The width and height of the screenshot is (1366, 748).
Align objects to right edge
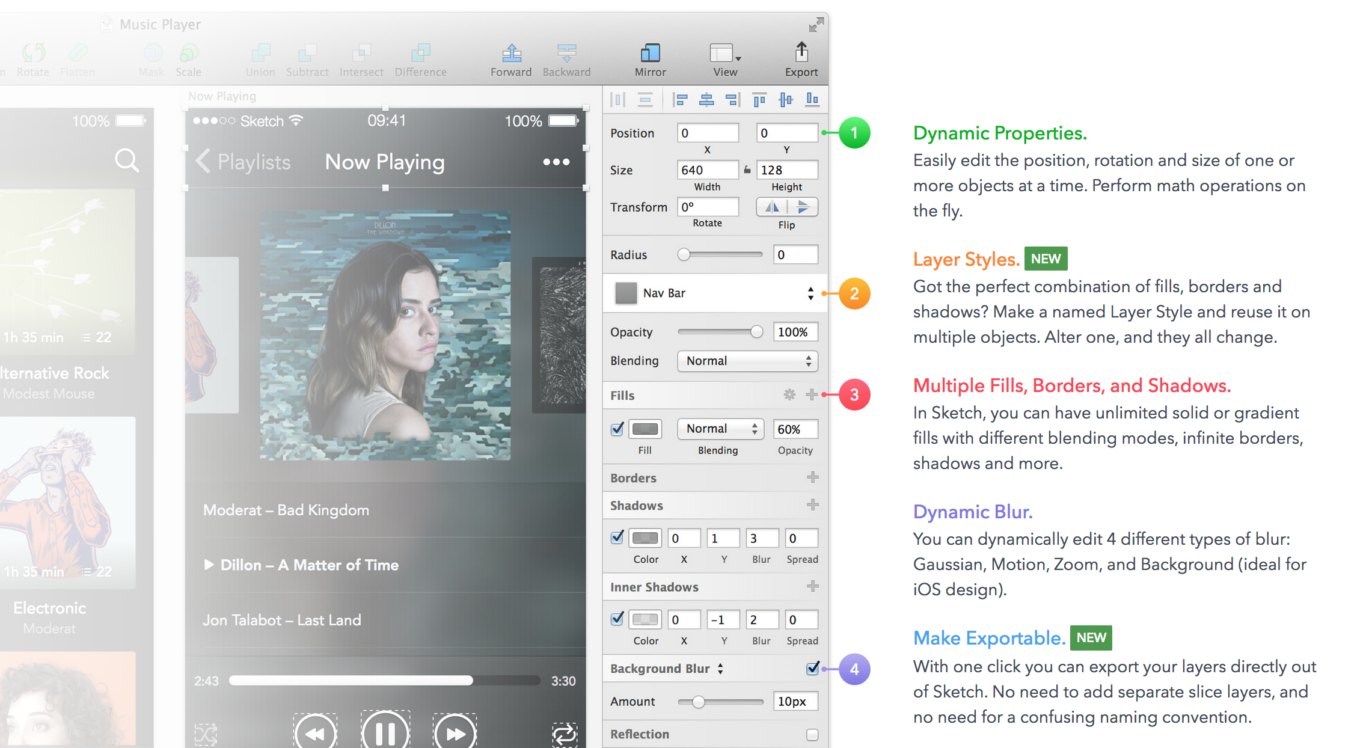(732, 99)
